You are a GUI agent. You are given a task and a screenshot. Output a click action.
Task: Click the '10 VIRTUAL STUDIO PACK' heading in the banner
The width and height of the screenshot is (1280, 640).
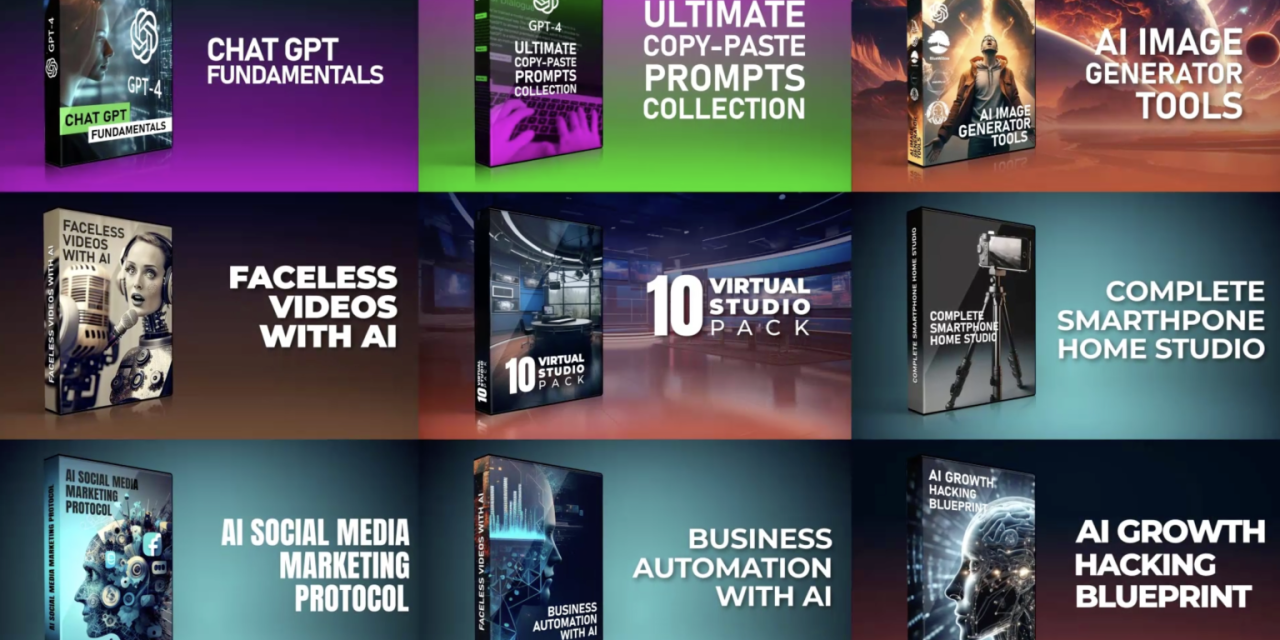pos(727,305)
